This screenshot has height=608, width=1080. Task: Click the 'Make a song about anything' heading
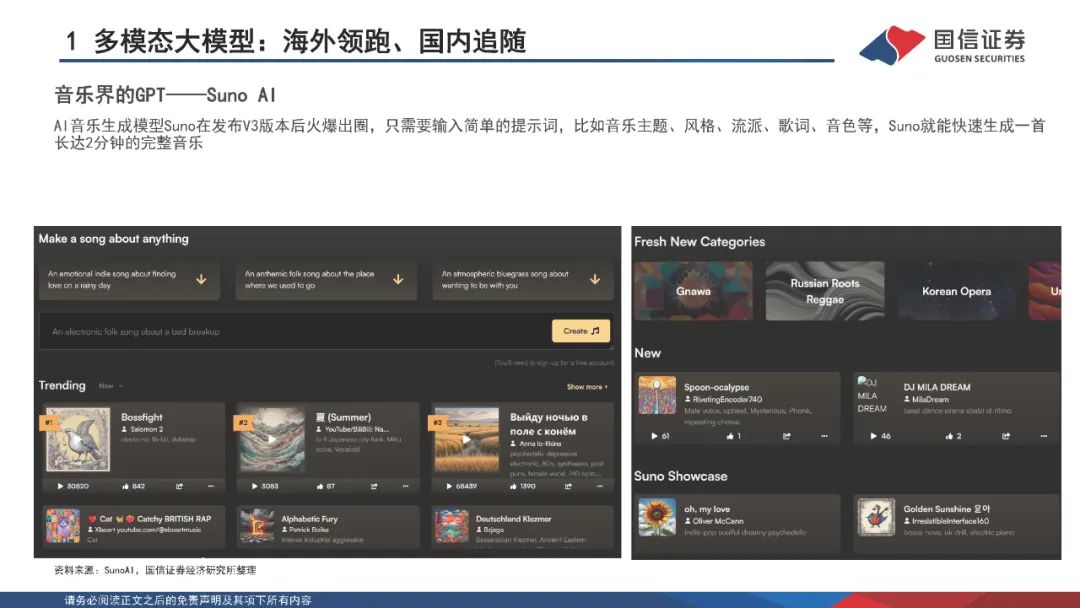114,239
